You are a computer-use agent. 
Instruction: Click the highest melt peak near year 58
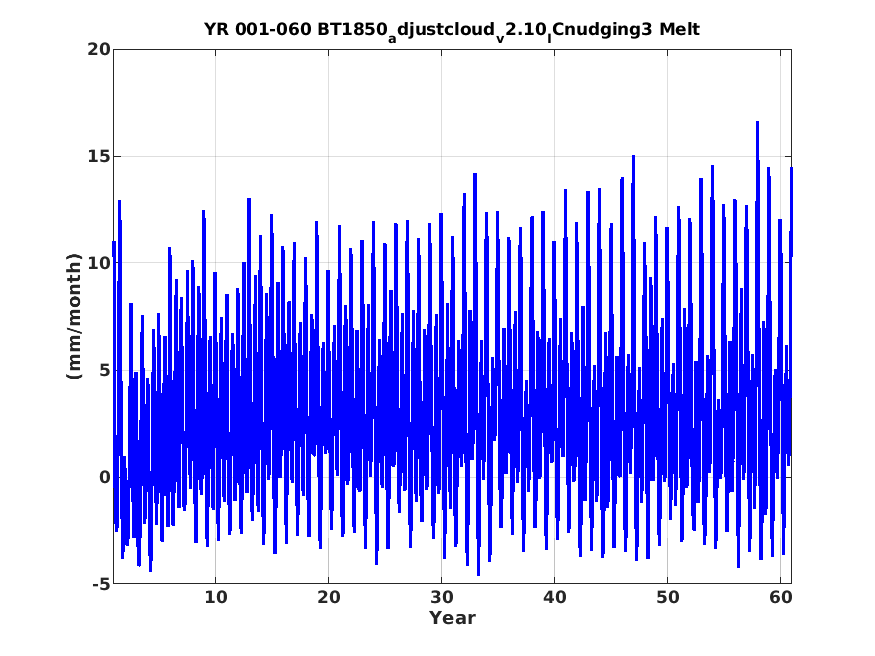click(757, 122)
